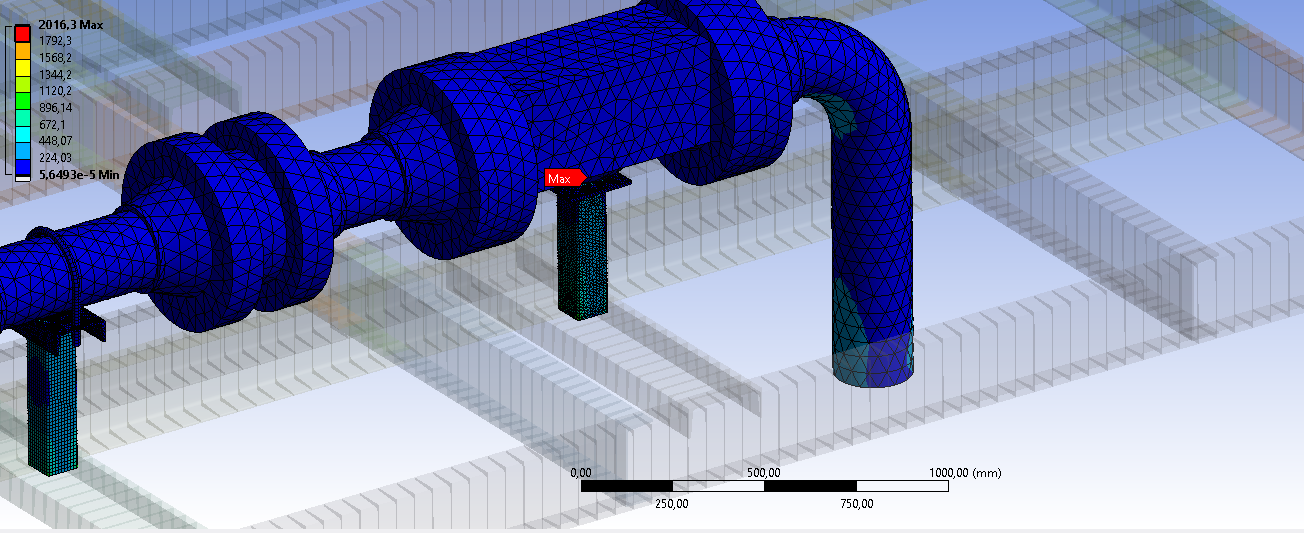The image size is (1304, 533).
Task: Select the support leg beneath the Max label
Action: point(582,253)
